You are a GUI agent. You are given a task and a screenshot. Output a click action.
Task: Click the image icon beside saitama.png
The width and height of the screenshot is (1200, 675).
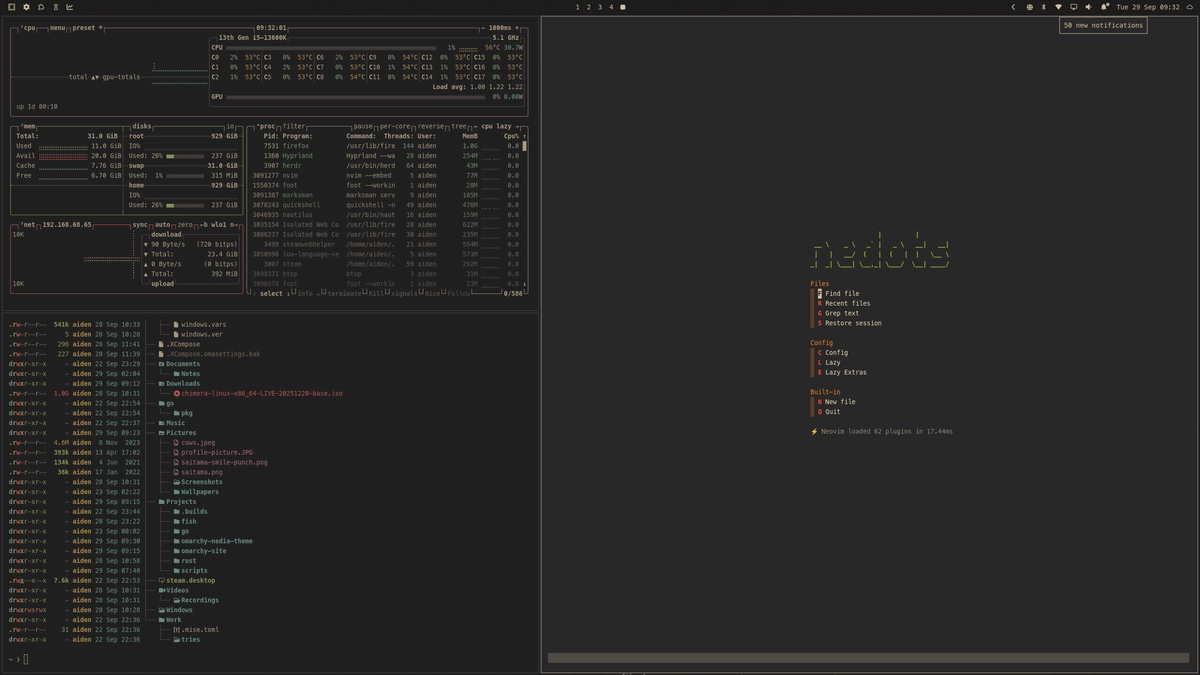pos(177,472)
